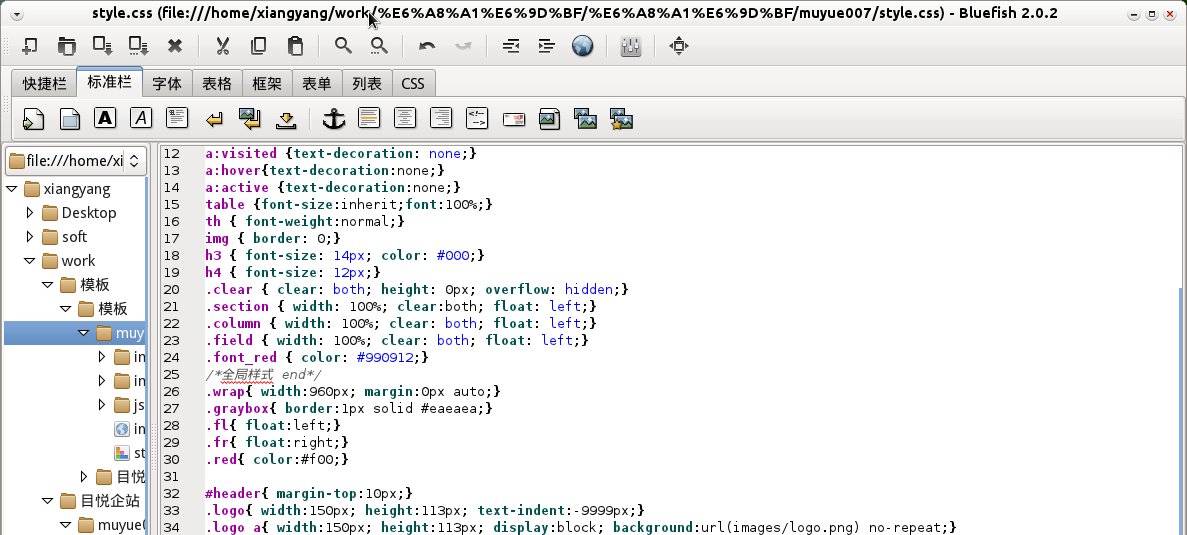Insert a thumbnail image icon

585,119
